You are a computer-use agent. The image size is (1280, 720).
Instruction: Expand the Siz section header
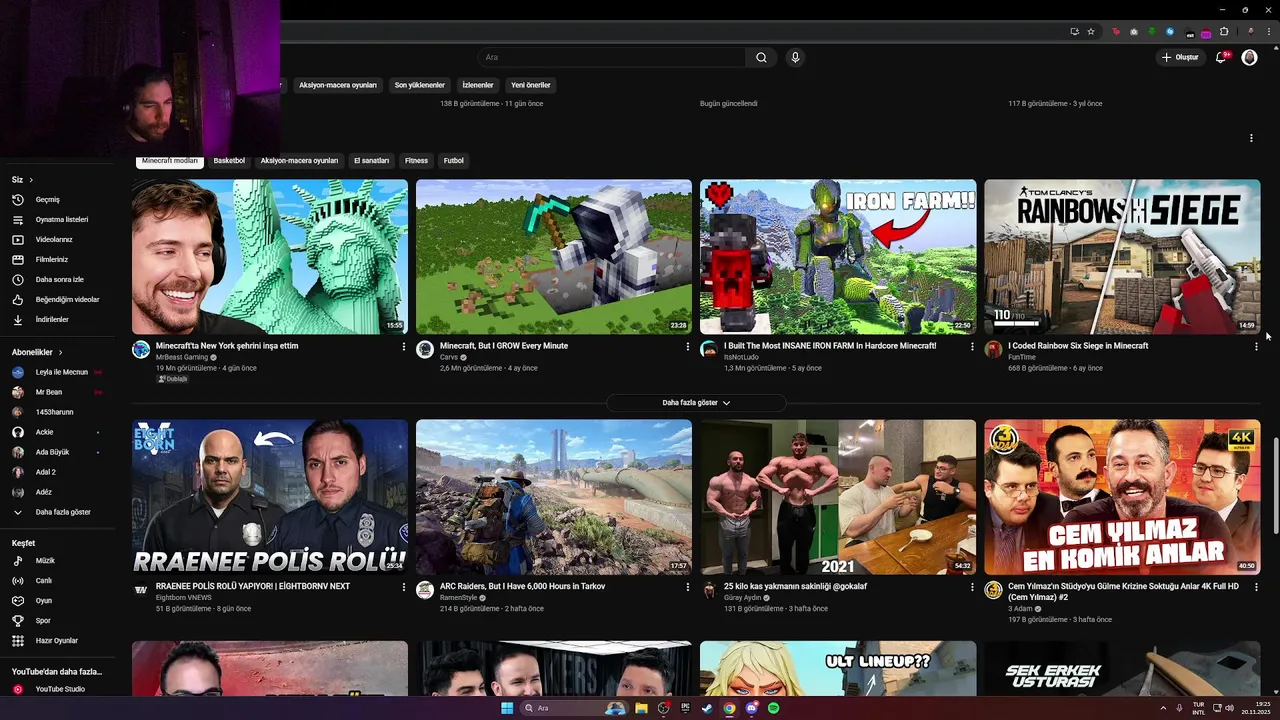[23, 180]
